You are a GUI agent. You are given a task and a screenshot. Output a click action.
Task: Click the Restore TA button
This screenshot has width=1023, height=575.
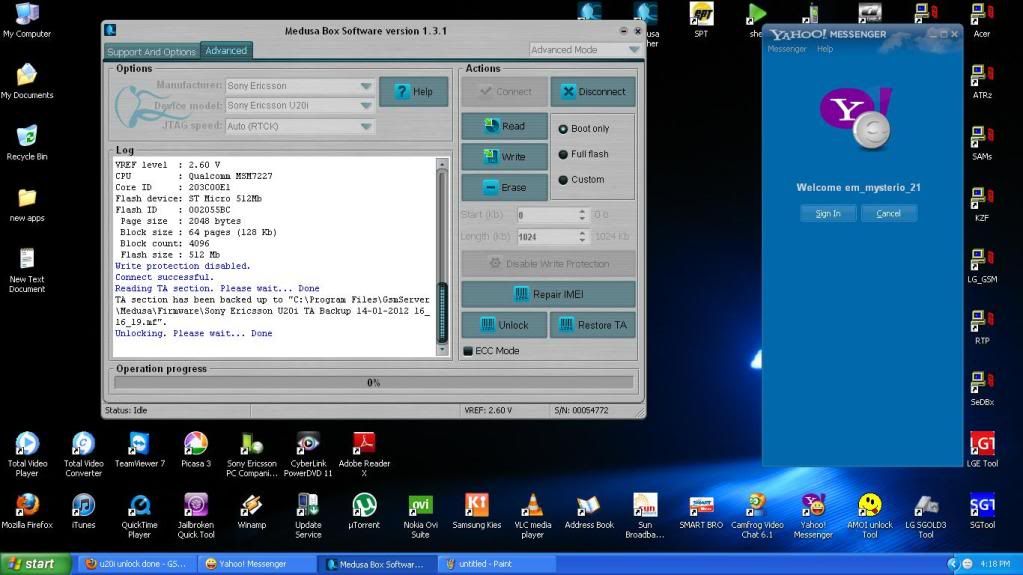coord(593,325)
